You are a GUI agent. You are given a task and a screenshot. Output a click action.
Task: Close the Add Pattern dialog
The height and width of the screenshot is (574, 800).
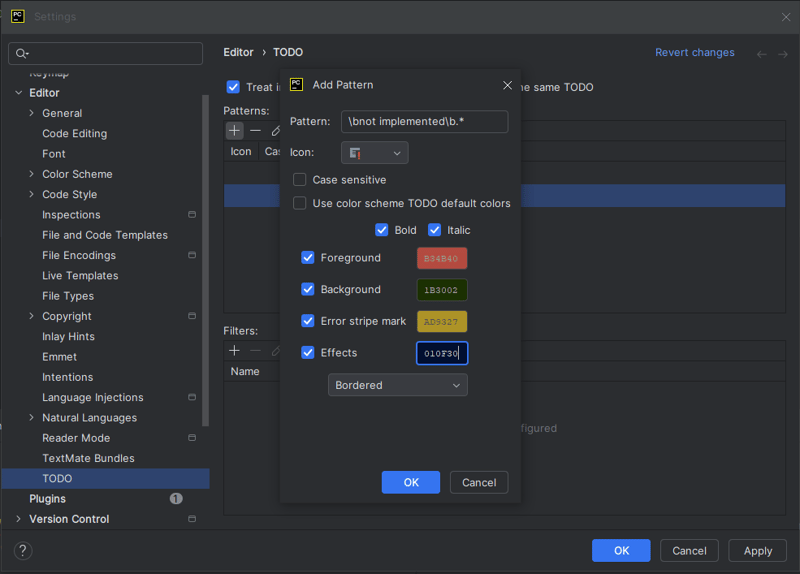coord(507,85)
